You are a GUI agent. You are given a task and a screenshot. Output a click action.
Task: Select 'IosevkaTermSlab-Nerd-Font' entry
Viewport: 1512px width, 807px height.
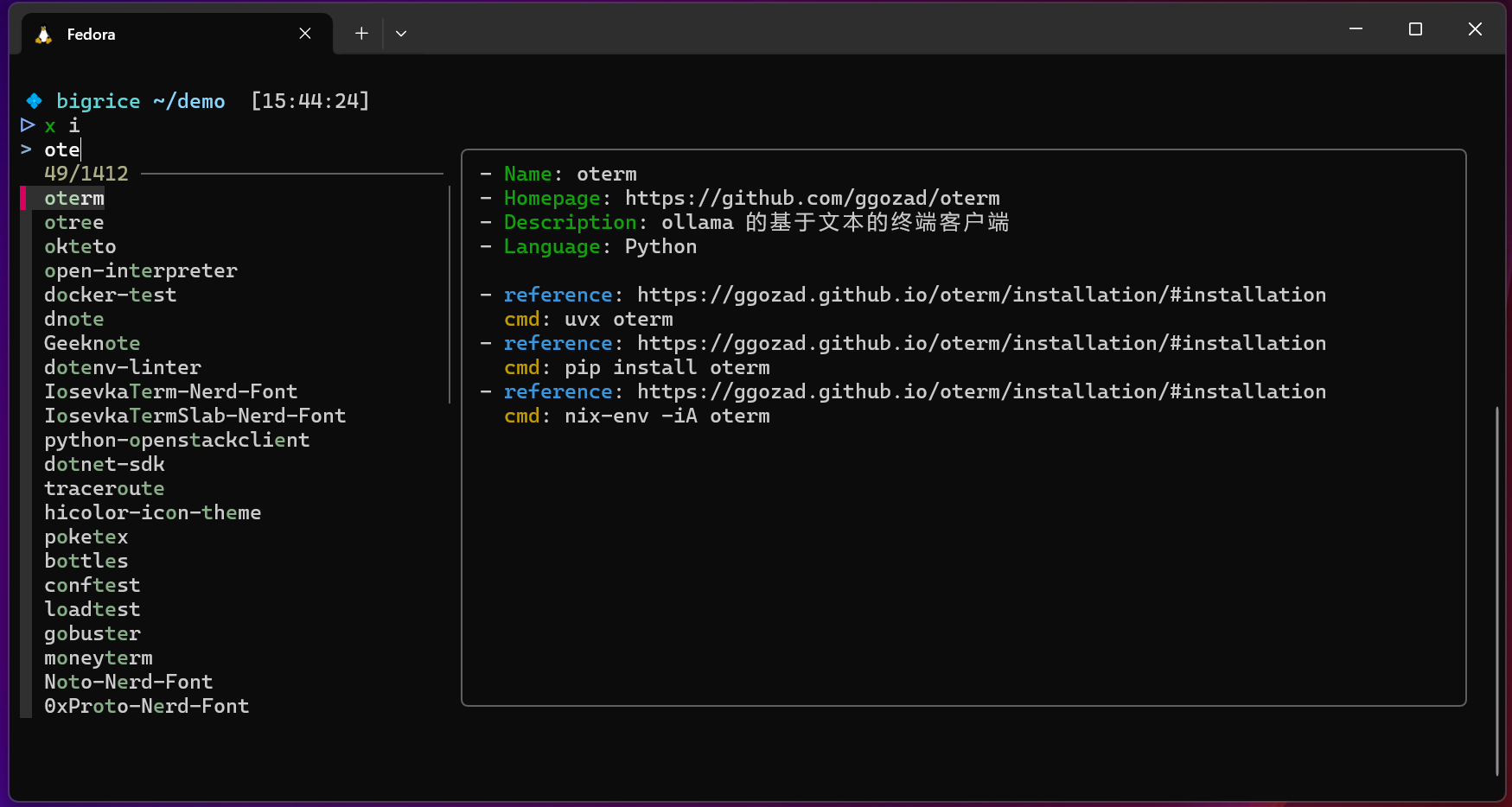195,416
